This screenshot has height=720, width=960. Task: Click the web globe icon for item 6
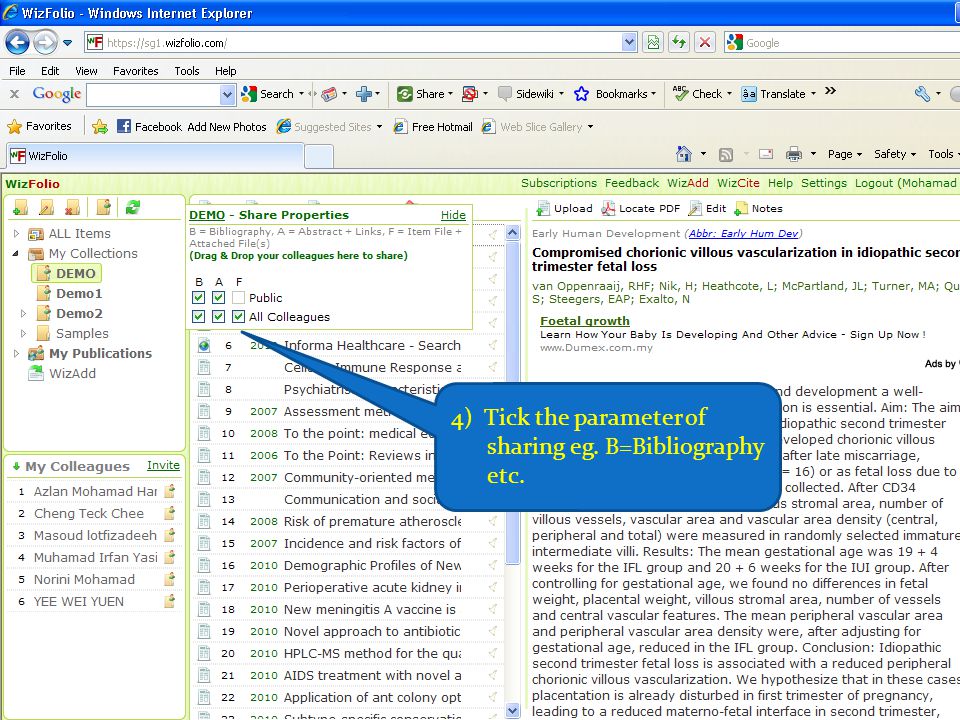(x=204, y=345)
